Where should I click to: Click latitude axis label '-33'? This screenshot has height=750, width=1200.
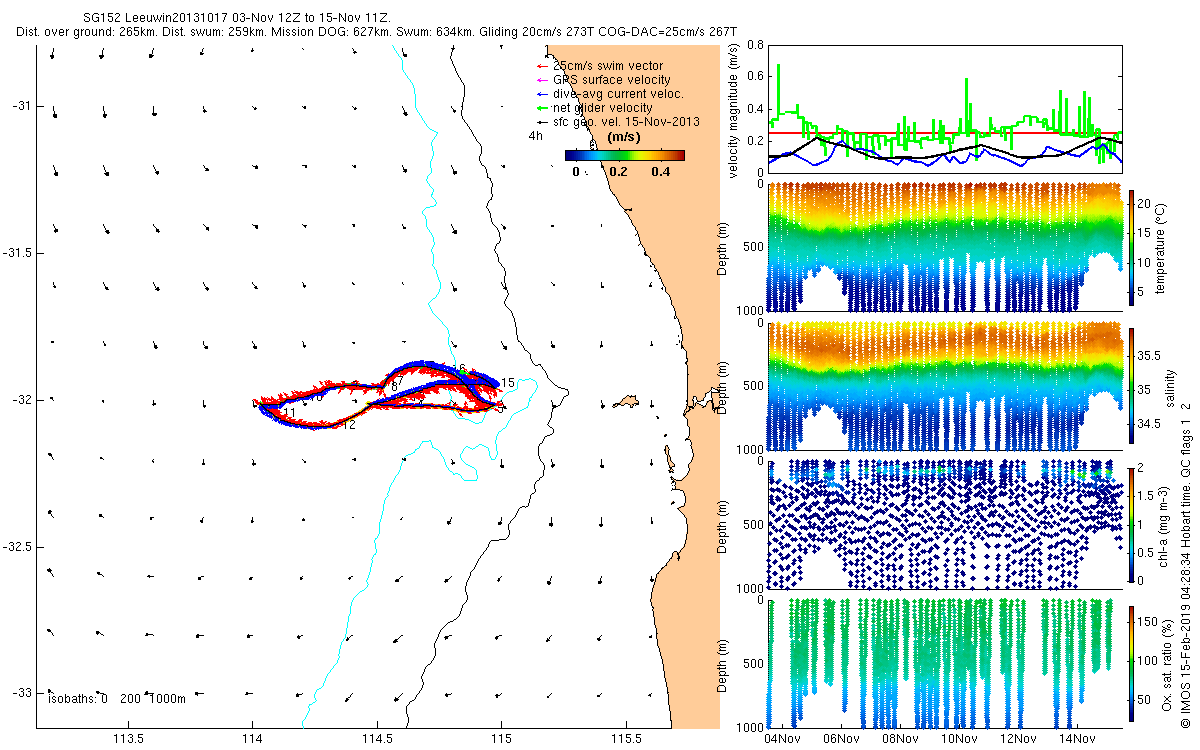(x=21, y=693)
